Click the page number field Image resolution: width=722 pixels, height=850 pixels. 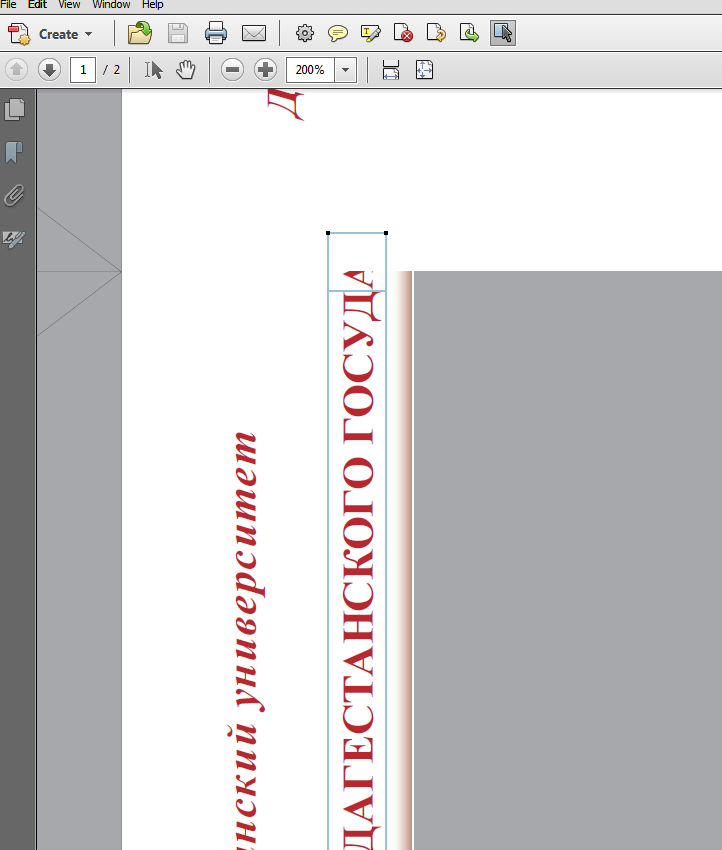[x=83, y=70]
